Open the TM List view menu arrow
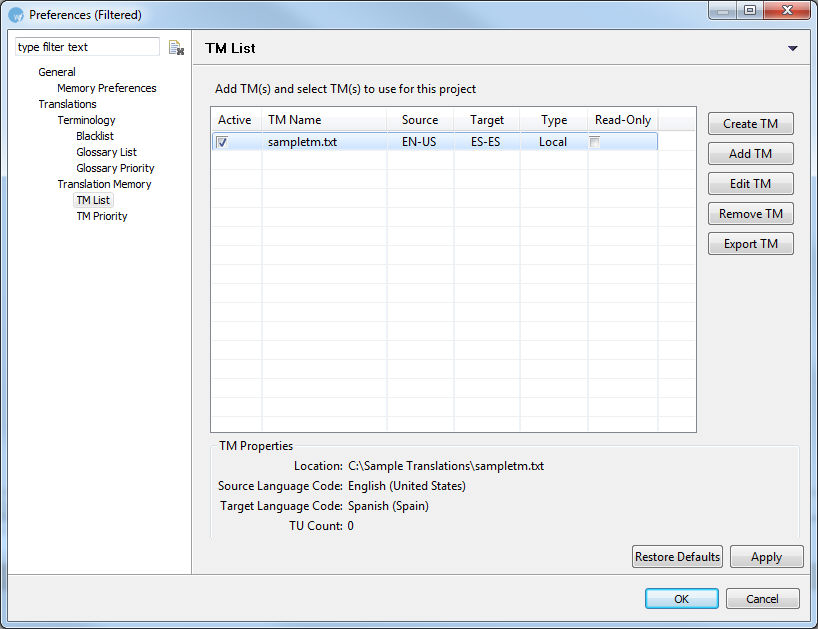Viewport: 818px width, 629px height. coord(792,49)
